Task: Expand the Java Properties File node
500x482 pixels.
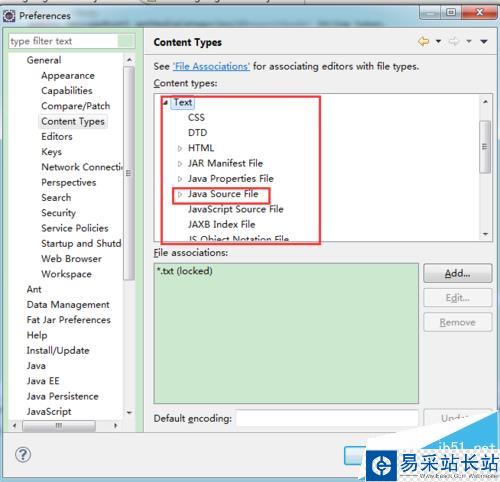Action: [180, 179]
